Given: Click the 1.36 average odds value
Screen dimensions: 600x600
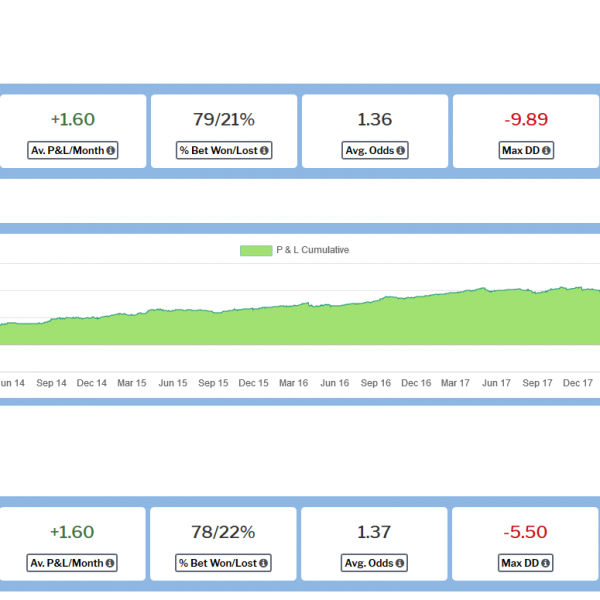Looking at the screenshot, I should point(375,120).
